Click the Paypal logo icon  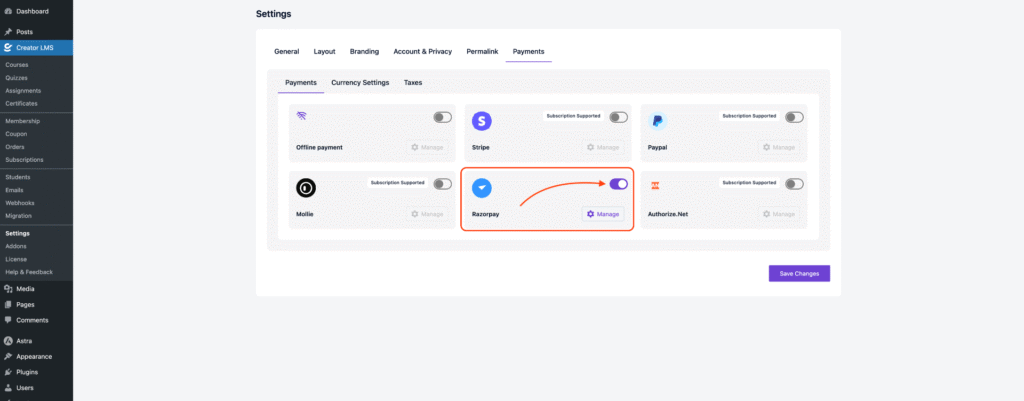pos(658,121)
